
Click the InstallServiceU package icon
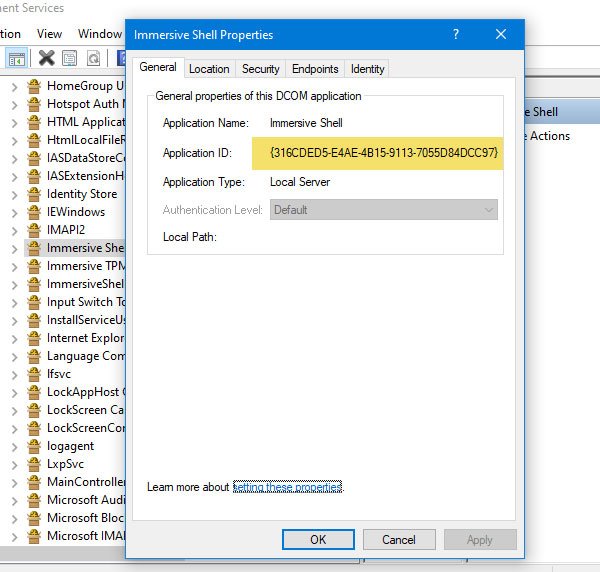click(x=34, y=320)
